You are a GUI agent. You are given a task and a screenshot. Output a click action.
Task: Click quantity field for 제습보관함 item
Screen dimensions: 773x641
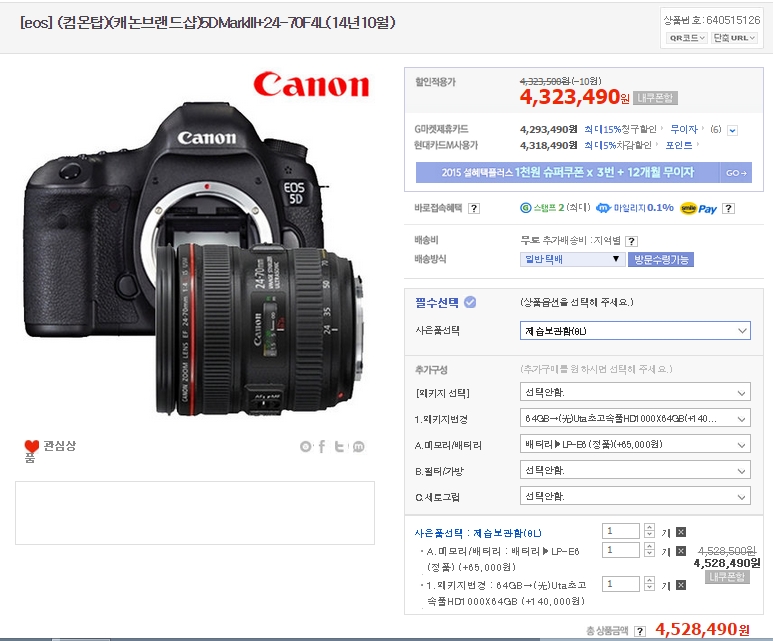621,531
